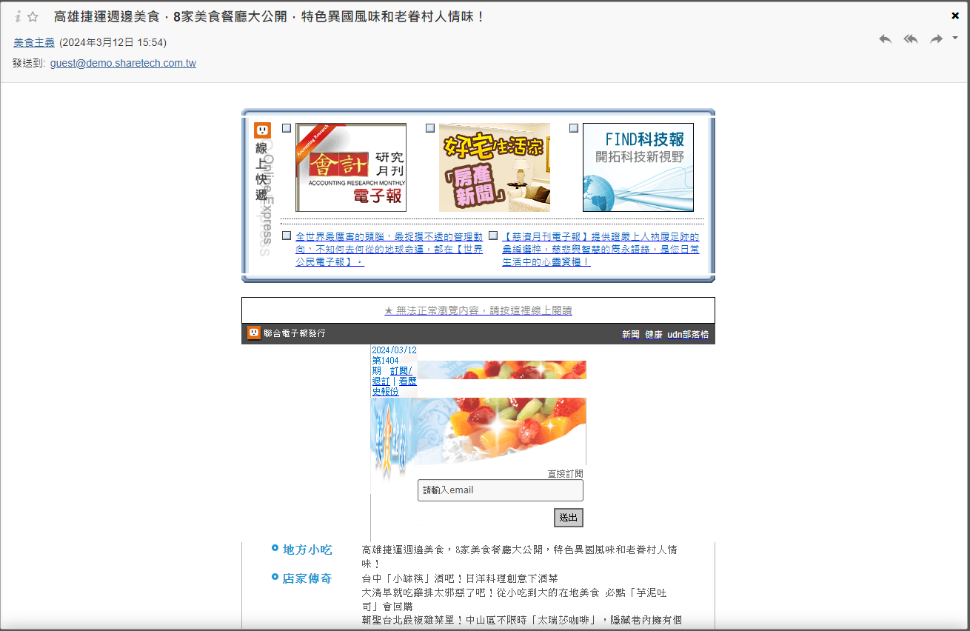Click the forward arrow icon
Viewport: 970px width, 631px height.
click(x=936, y=39)
